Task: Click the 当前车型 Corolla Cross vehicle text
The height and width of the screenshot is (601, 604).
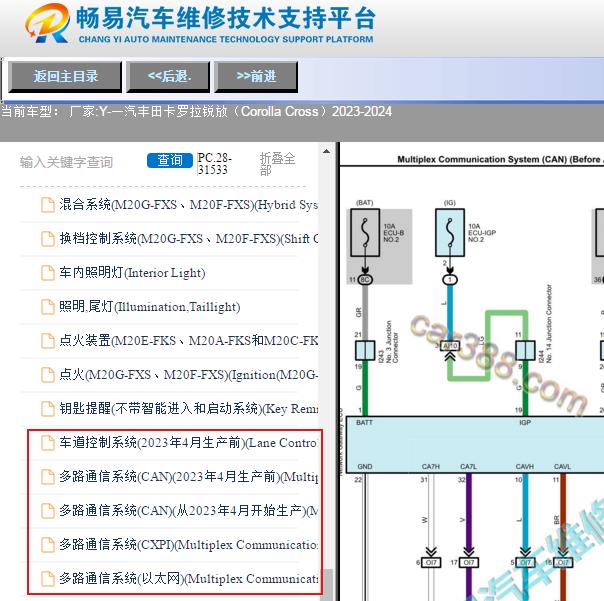Action: [x=196, y=112]
